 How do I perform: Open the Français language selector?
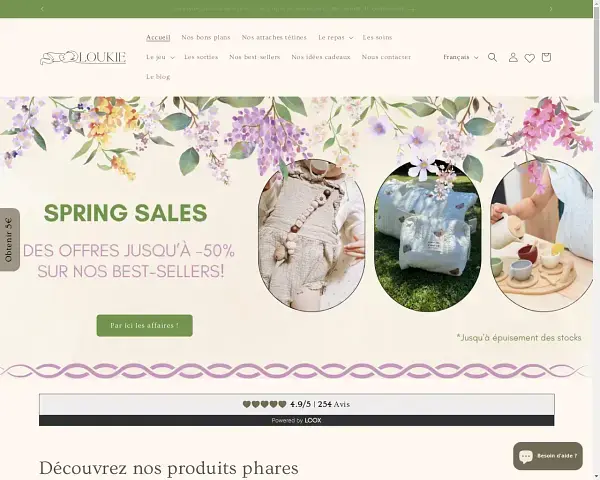(x=461, y=57)
